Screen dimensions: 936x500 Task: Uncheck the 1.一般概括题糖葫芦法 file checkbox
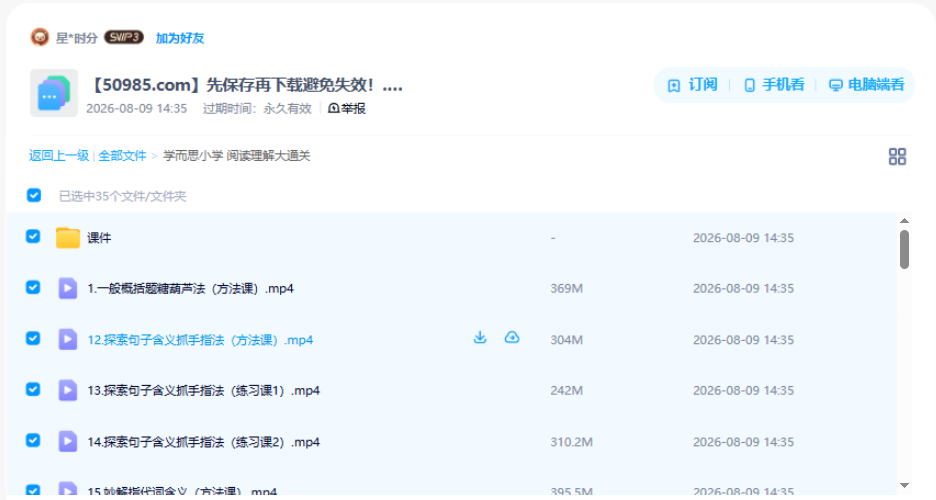click(33, 288)
